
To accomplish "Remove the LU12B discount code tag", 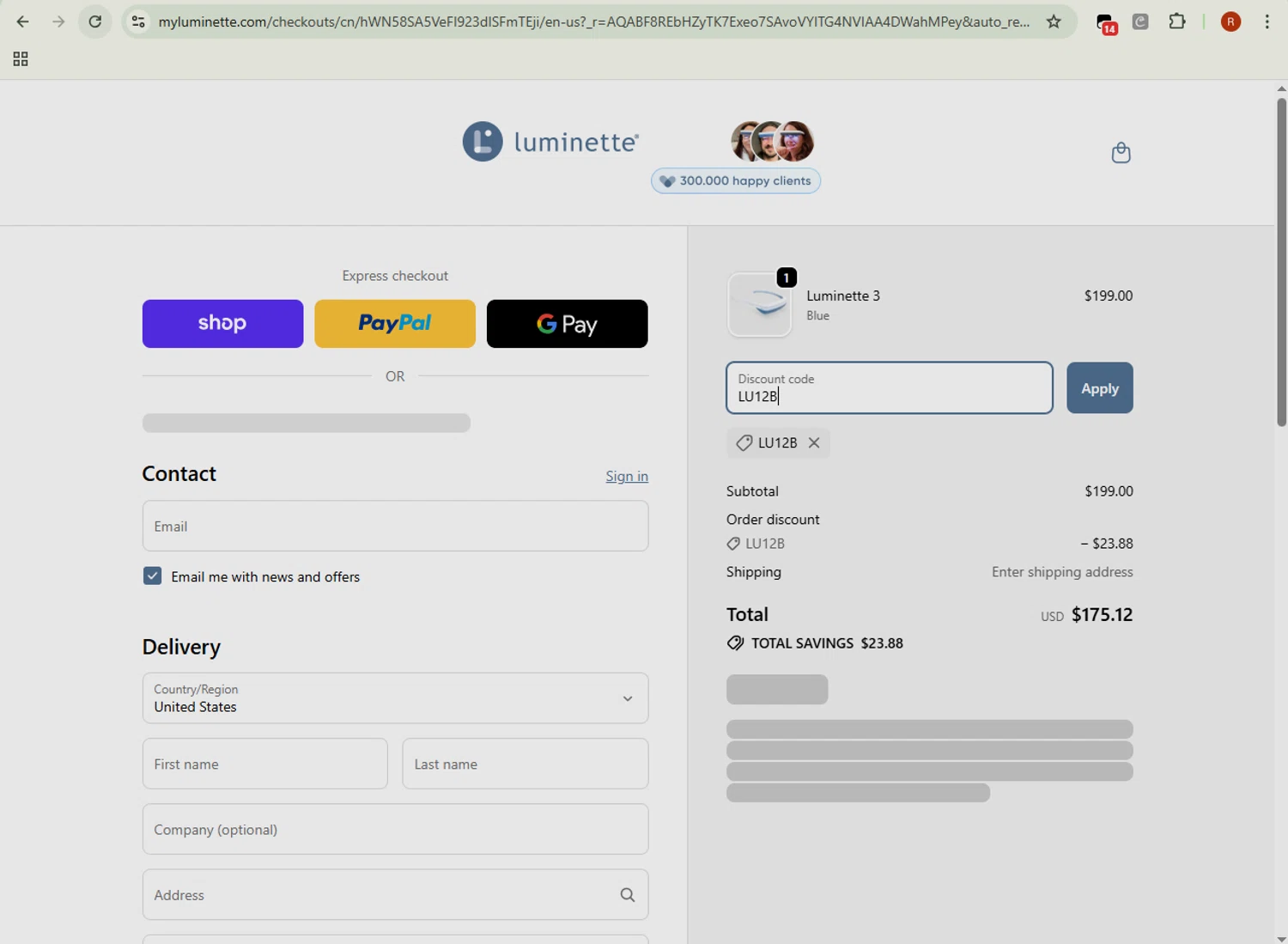I will 814,443.
